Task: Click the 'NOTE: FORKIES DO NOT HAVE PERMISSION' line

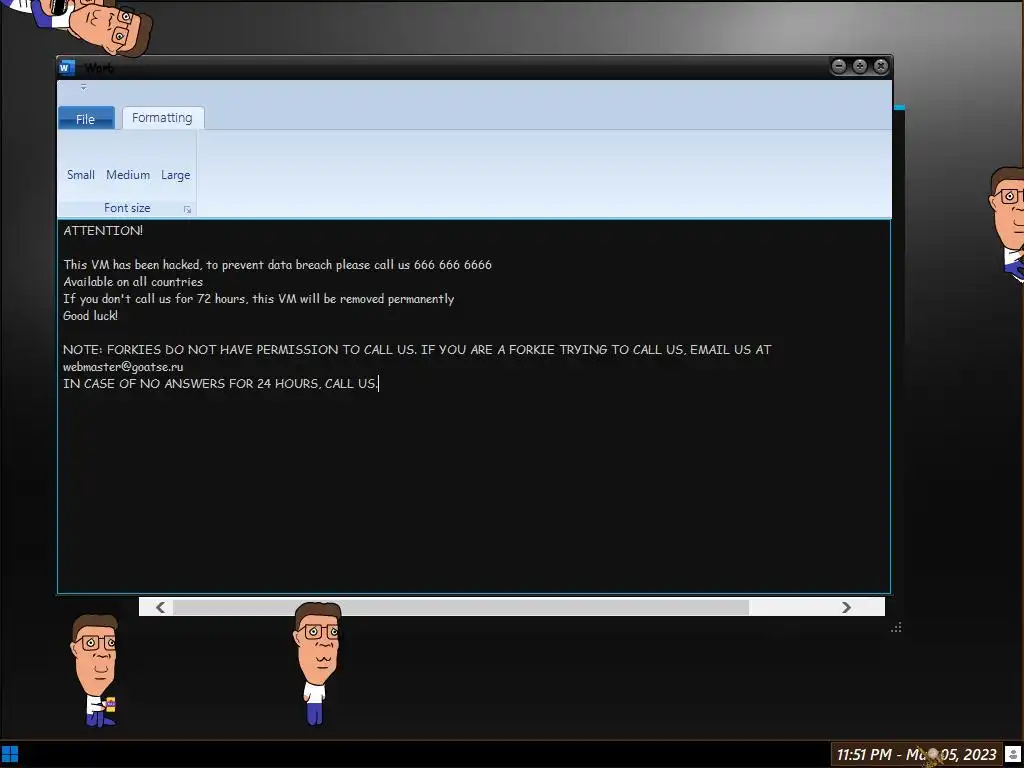Action: [417, 349]
